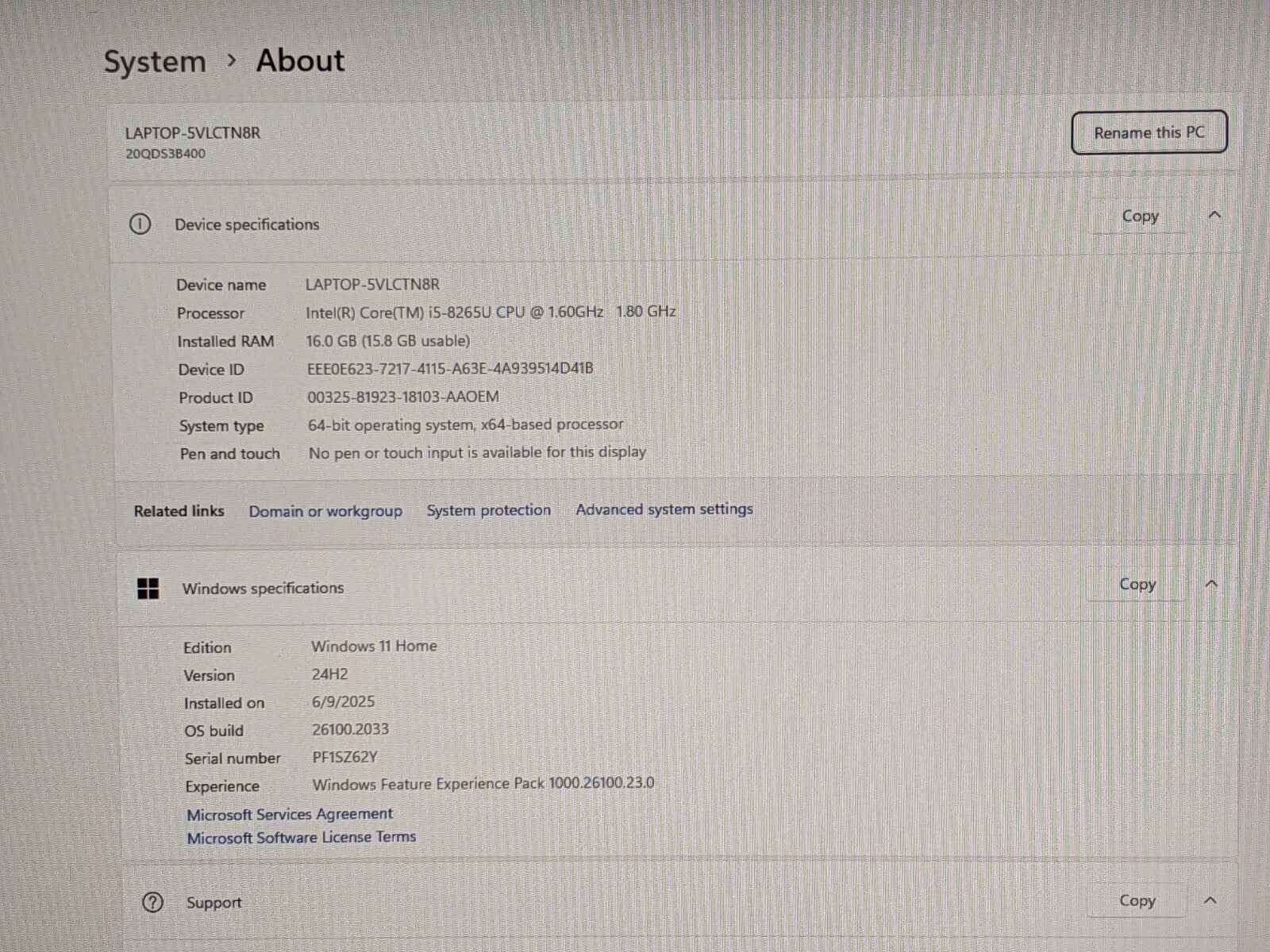1270x952 pixels.
Task: Click the Rename this PC button
Action: click(1149, 132)
